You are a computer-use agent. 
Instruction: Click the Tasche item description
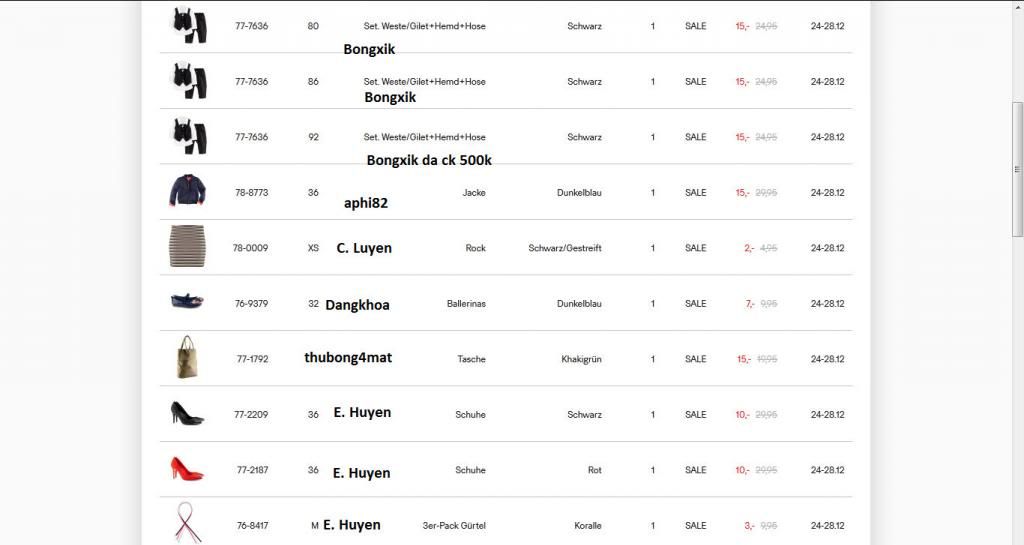(471, 359)
